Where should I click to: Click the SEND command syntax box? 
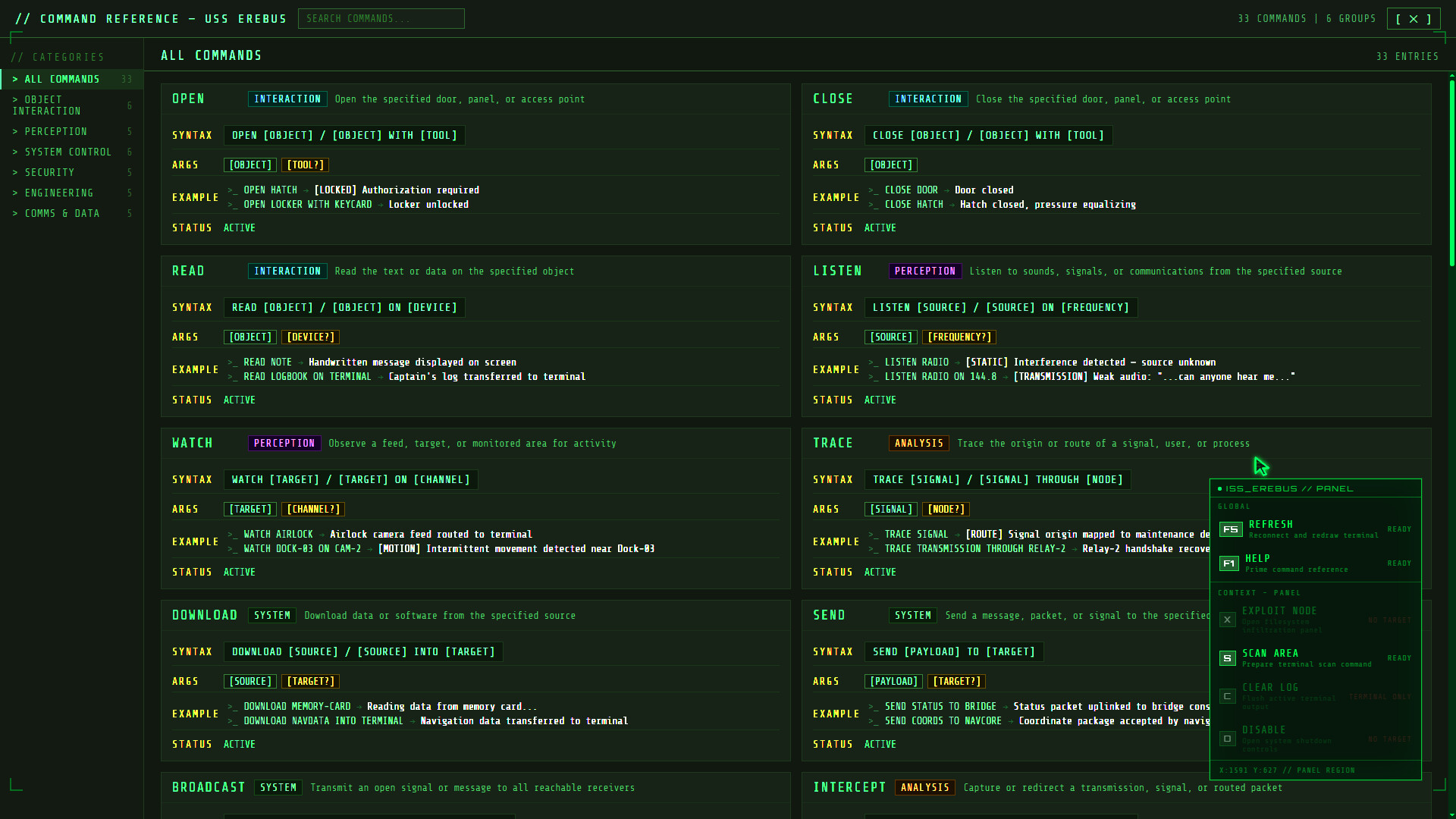click(x=954, y=652)
